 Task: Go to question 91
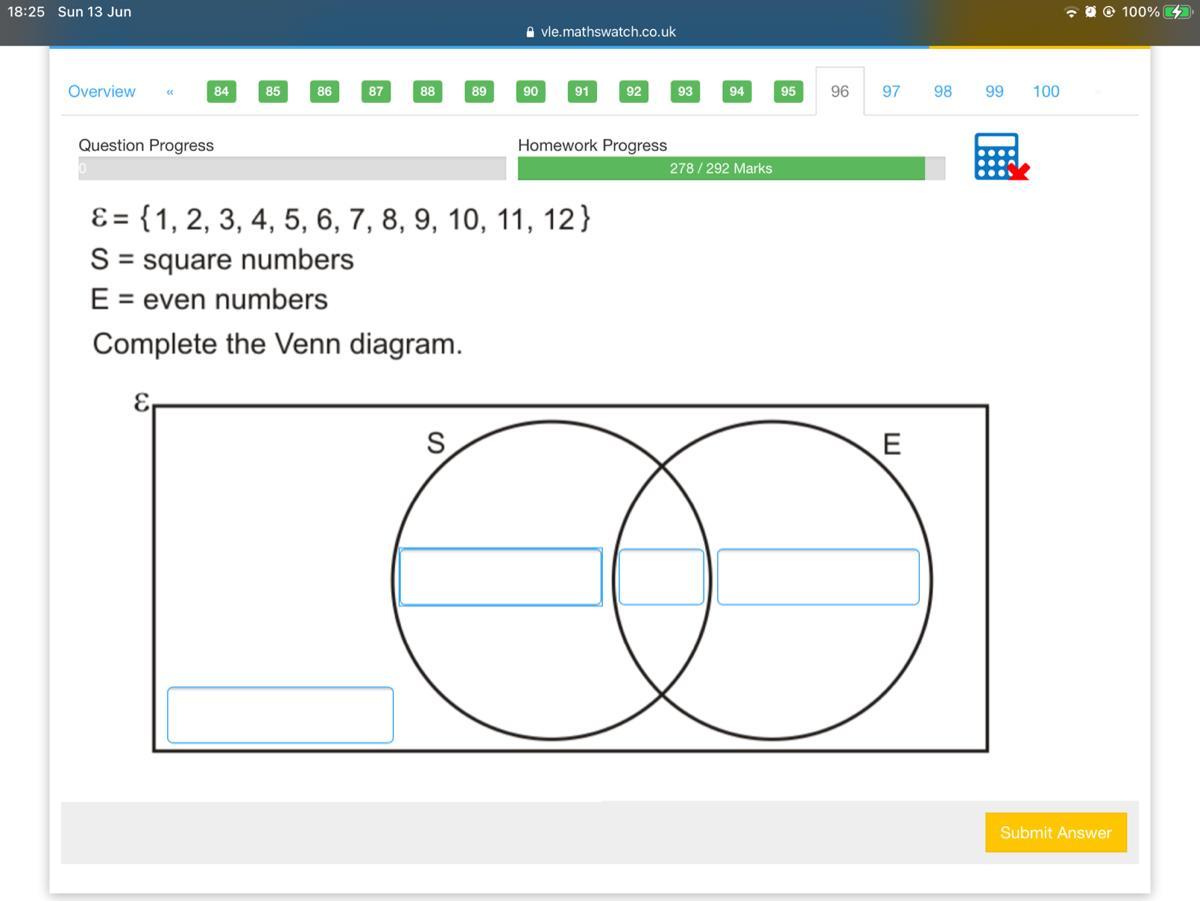click(x=582, y=91)
